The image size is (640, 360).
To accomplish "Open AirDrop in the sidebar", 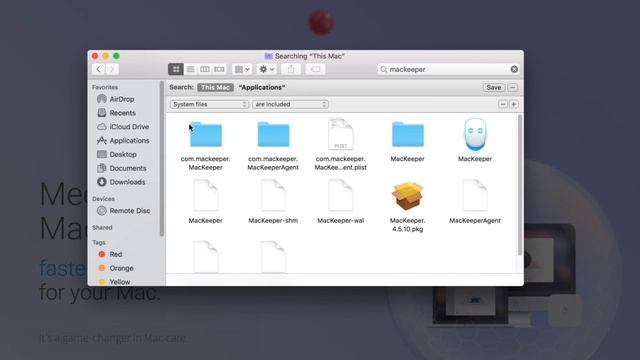I will pos(122,99).
